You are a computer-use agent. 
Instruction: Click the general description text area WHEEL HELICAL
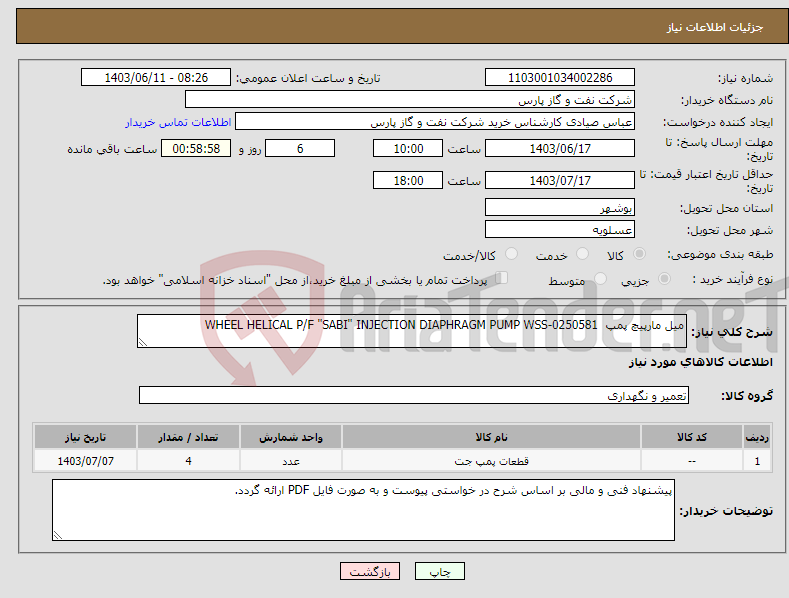tap(412, 331)
